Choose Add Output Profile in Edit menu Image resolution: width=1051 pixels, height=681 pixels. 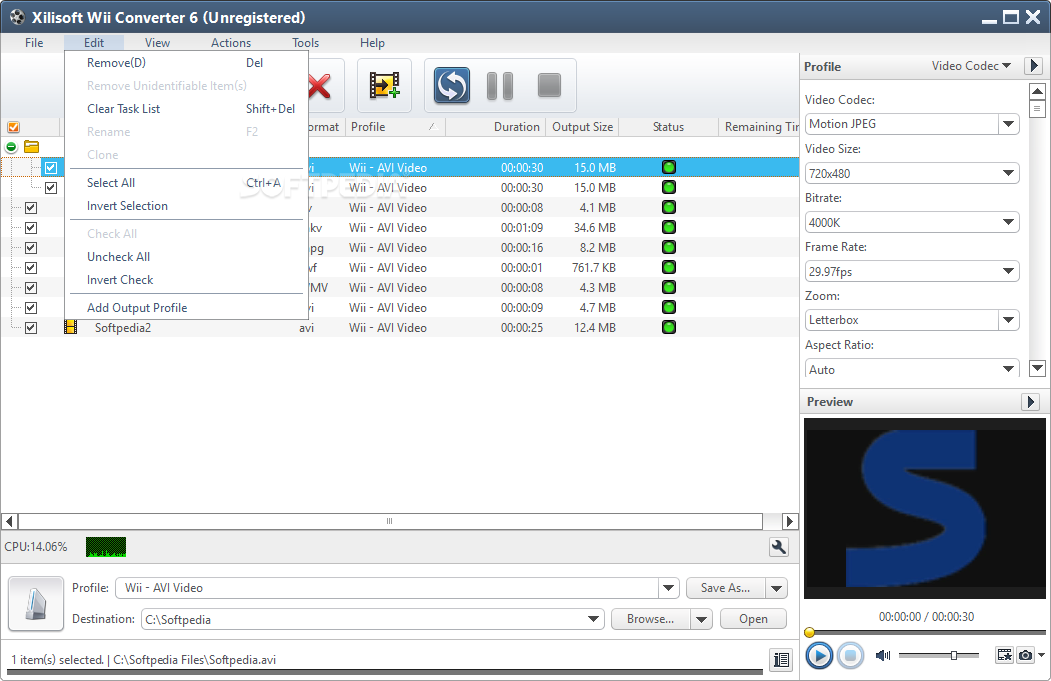pos(186,308)
